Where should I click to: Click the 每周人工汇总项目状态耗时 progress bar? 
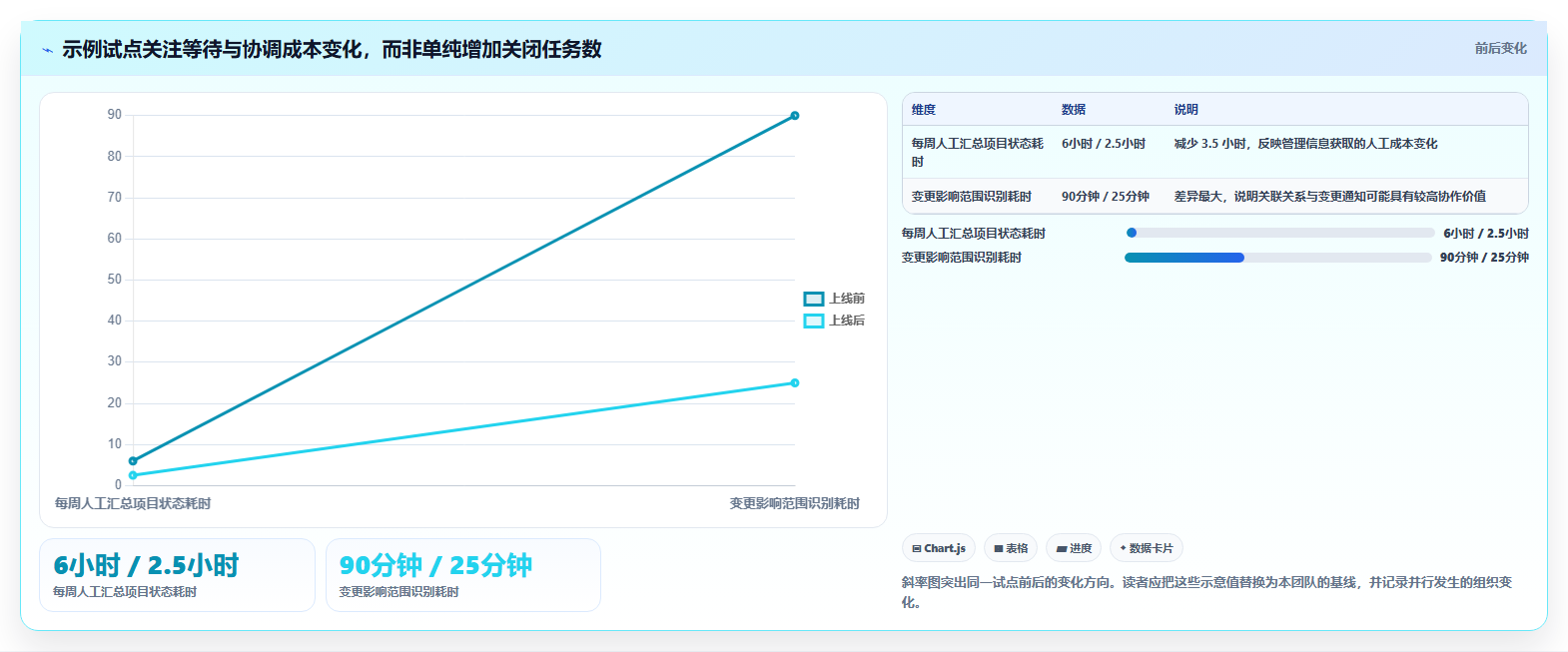click(x=1279, y=233)
